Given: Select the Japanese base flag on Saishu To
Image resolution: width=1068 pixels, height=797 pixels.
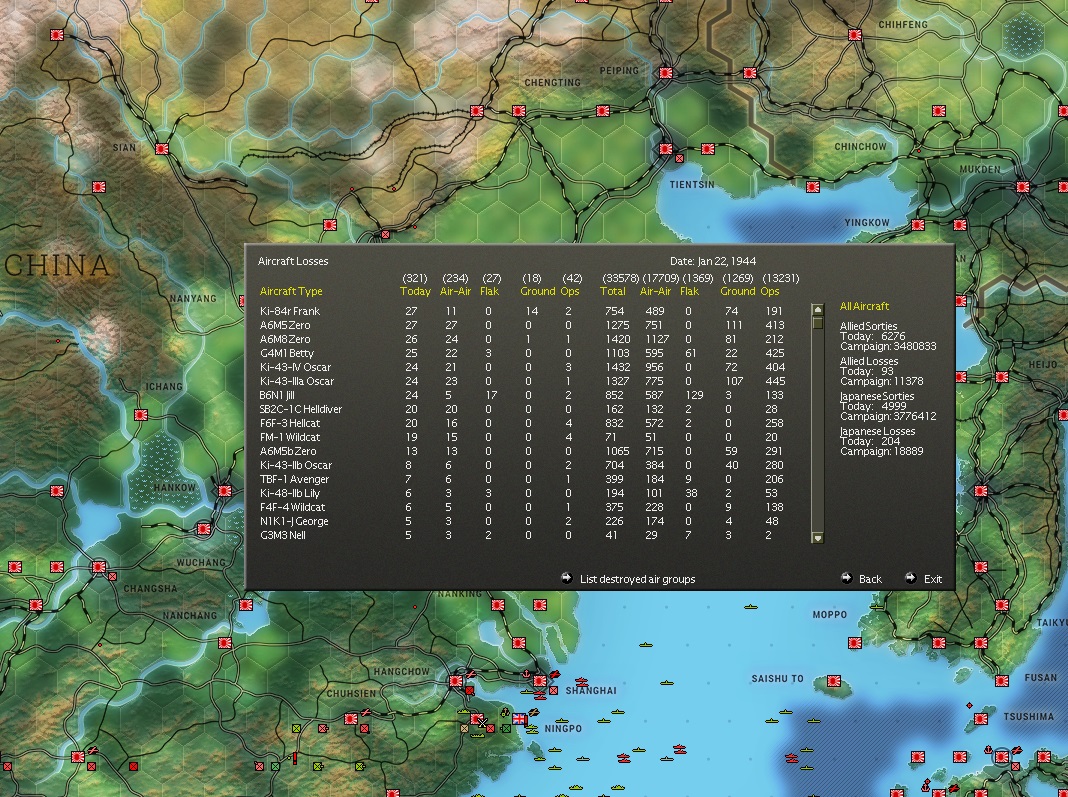Looking at the screenshot, I should [834, 681].
